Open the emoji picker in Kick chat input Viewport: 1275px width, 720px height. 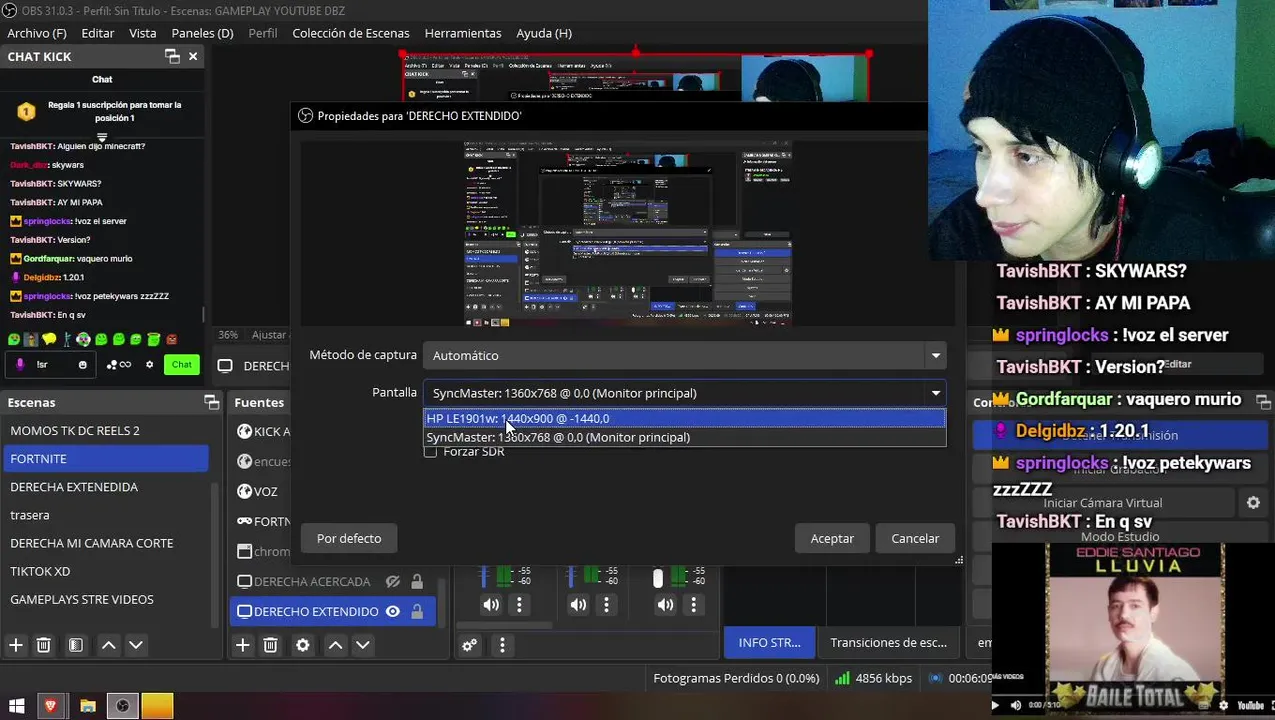pos(83,365)
